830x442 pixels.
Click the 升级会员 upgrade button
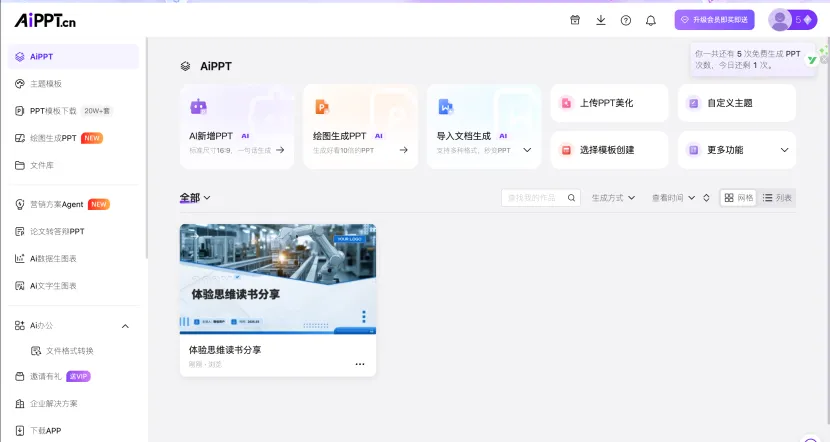[714, 20]
